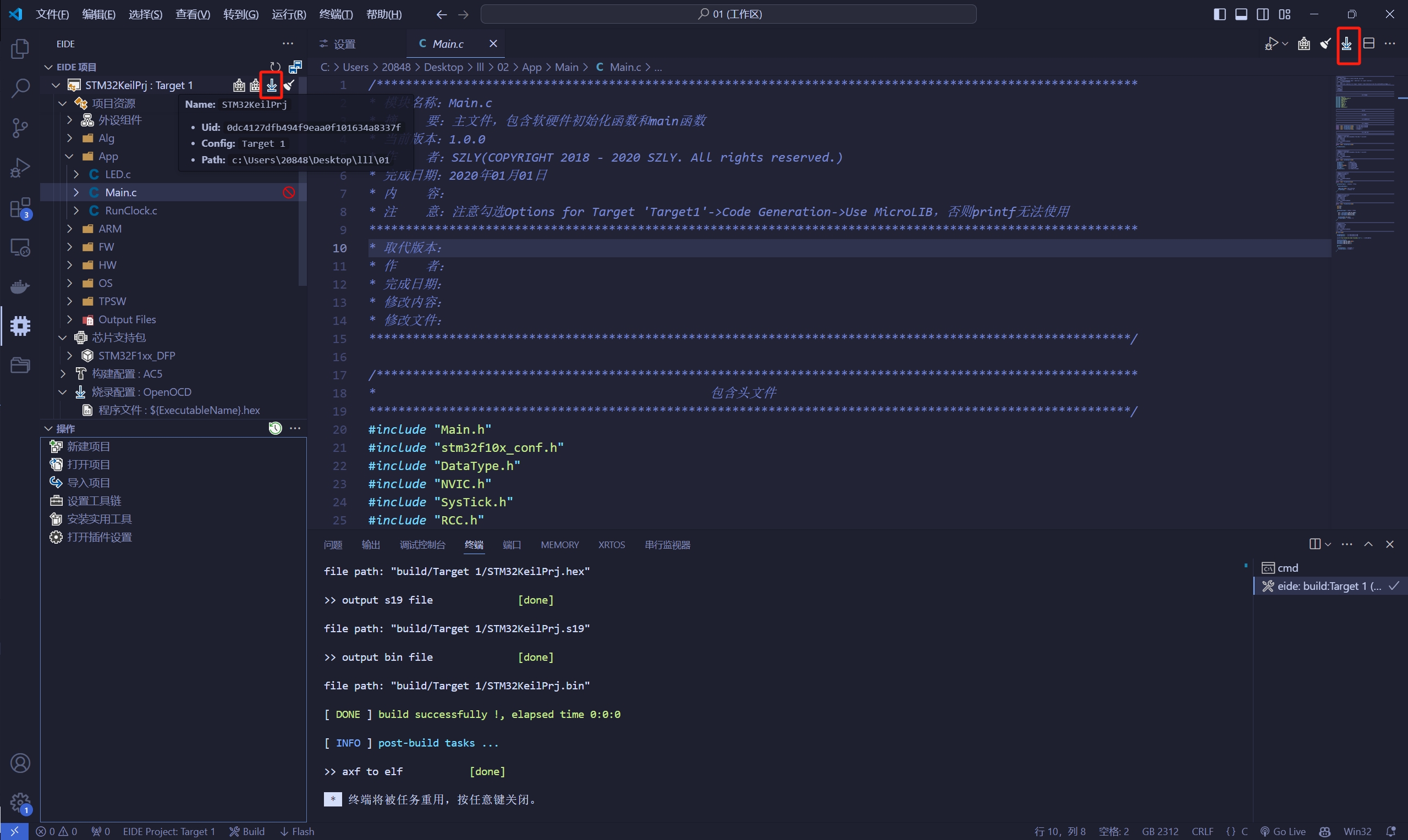Open the 文件(F) menu
Image resolution: width=1408 pixels, height=840 pixels.
[52, 14]
